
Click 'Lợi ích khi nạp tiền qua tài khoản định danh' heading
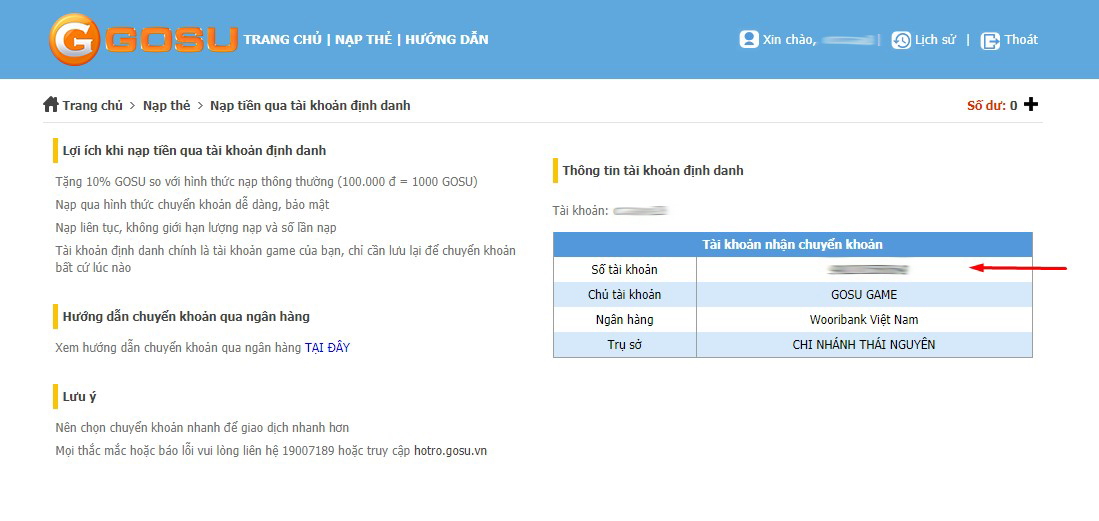point(194,151)
